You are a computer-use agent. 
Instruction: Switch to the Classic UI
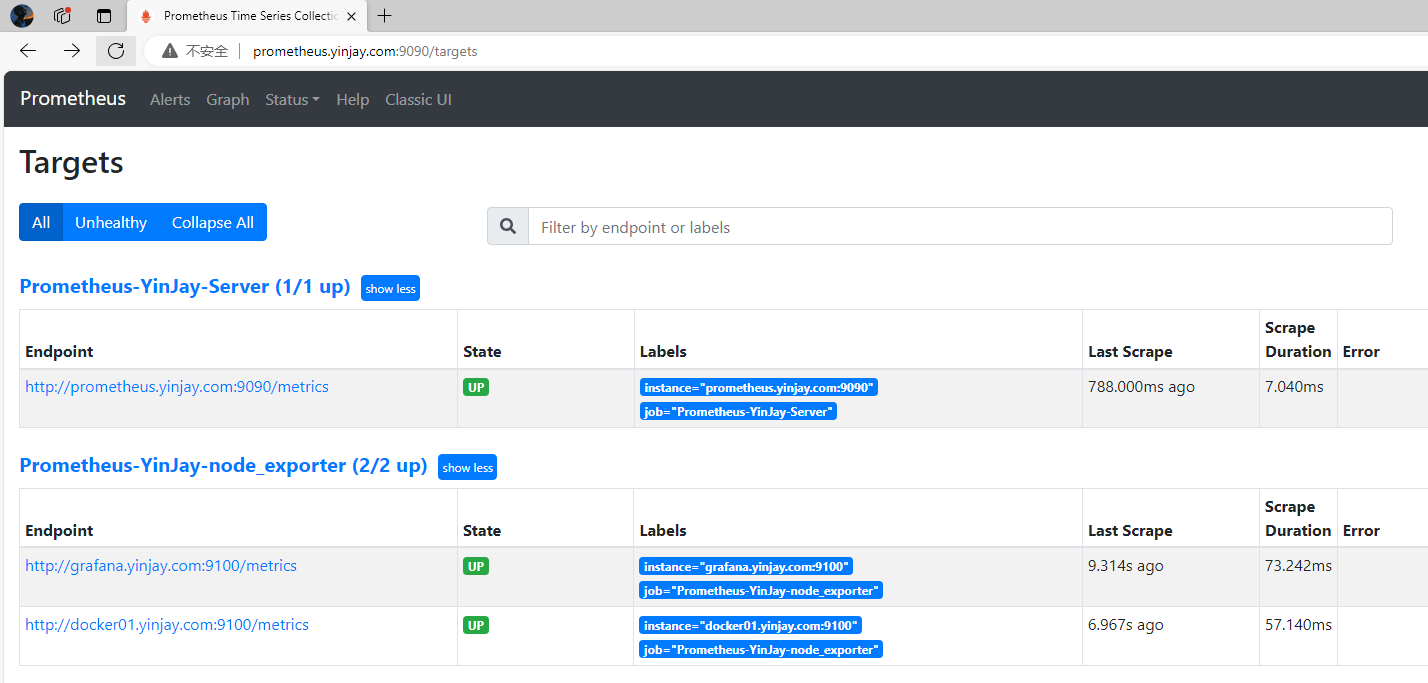[418, 99]
